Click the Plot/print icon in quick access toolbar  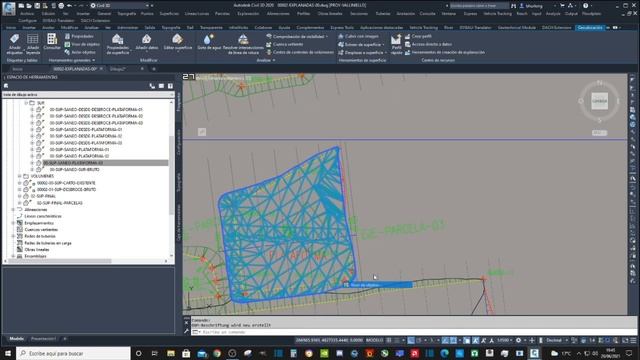click(x=61, y=6)
